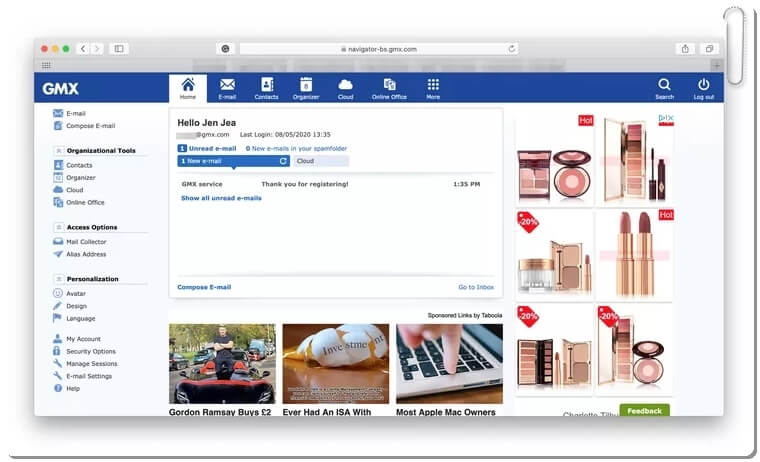Open Manage Sessions in the sidebar
The height and width of the screenshot is (462, 760).
[85, 364]
